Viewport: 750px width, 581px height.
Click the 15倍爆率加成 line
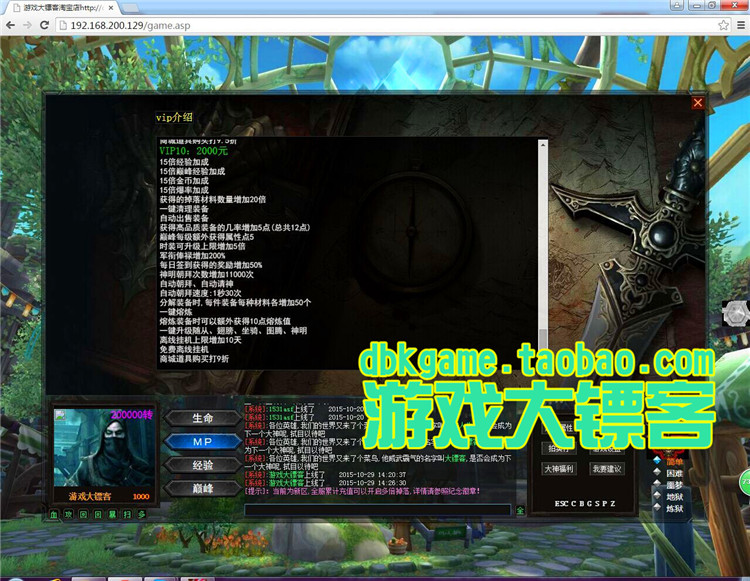click(x=184, y=190)
